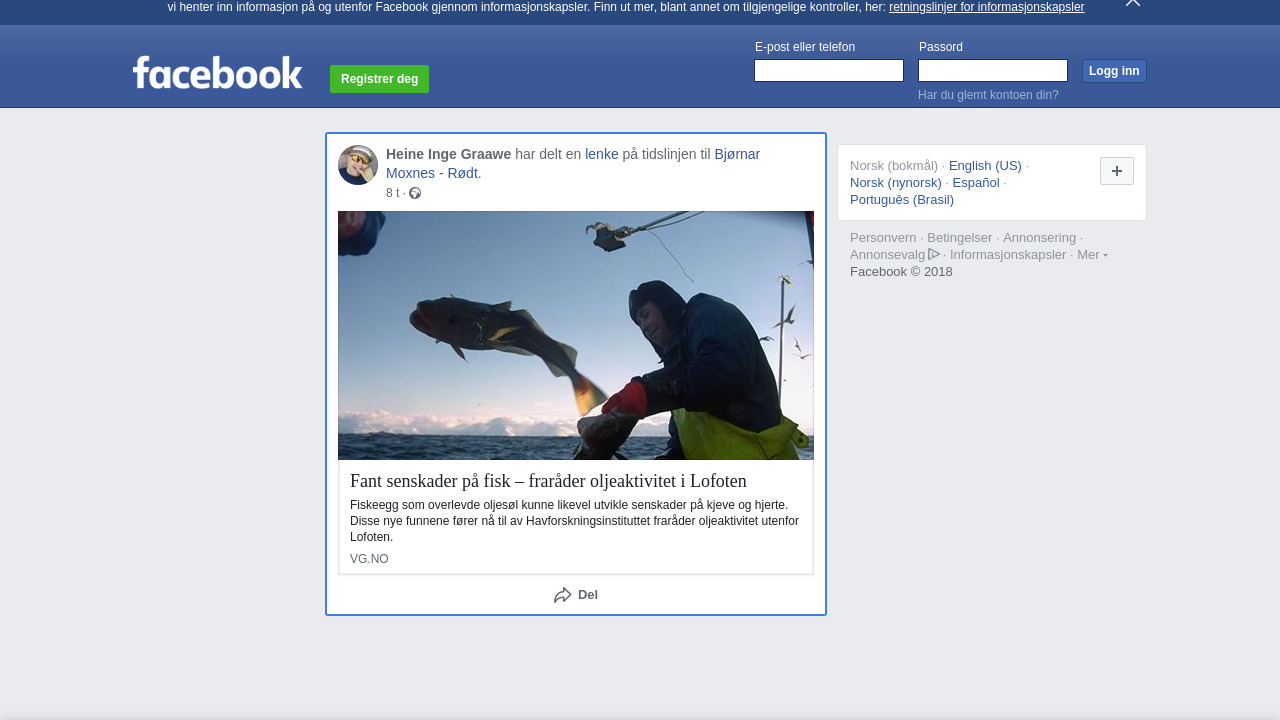Screen dimensions: 1280x720
Task: Click the Registrer deg button
Action: coord(379,79)
